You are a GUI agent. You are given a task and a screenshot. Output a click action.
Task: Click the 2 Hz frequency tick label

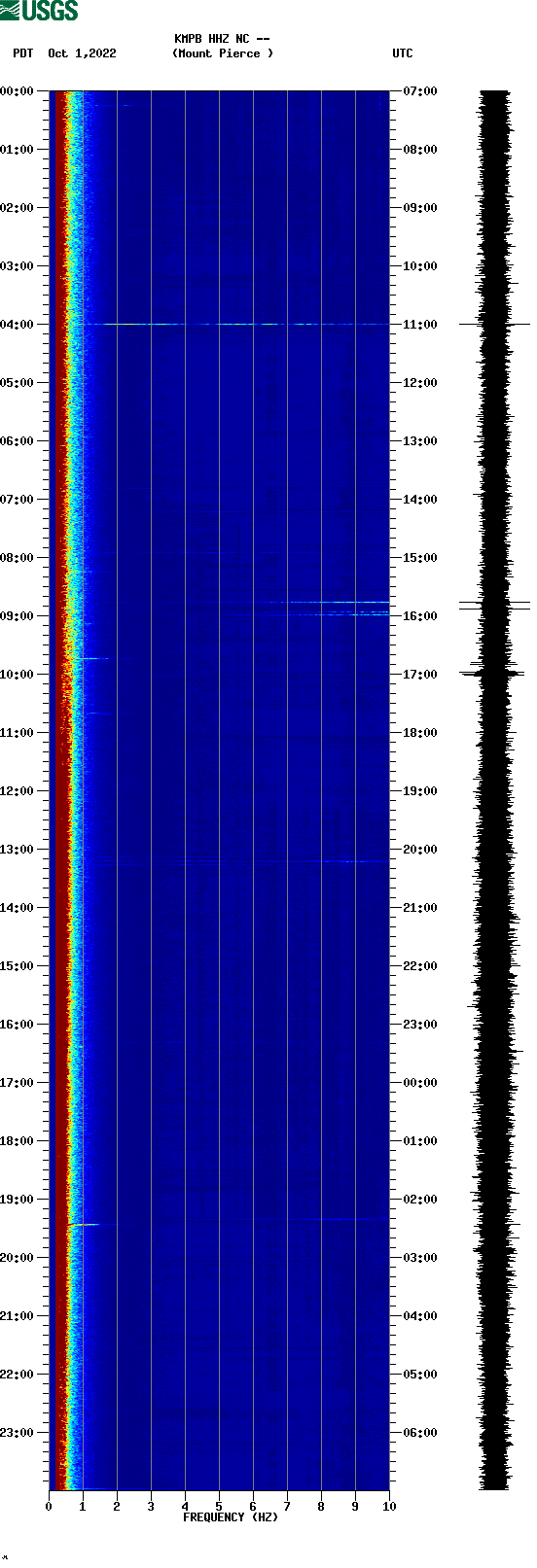tap(117, 1506)
